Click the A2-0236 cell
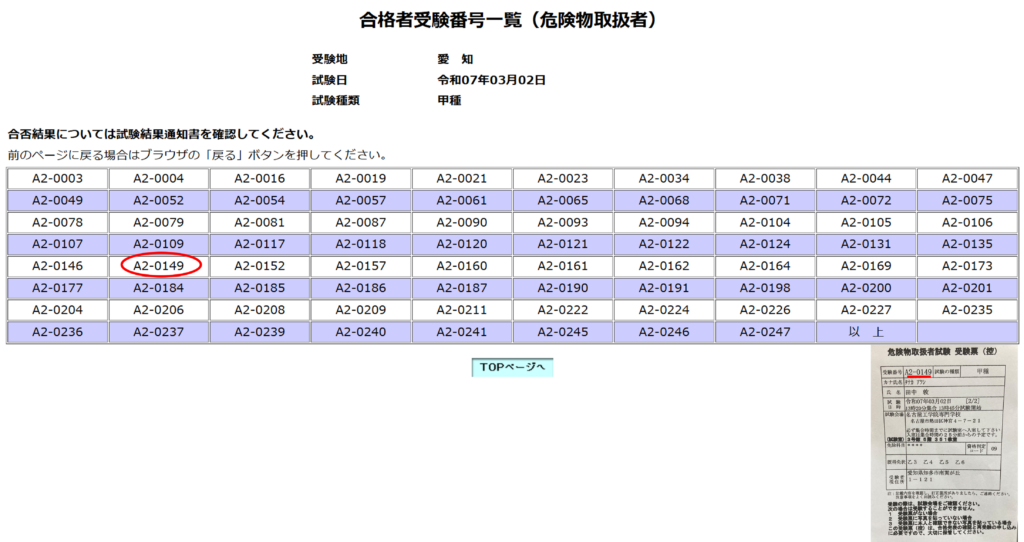The image size is (1024, 542). click(58, 332)
